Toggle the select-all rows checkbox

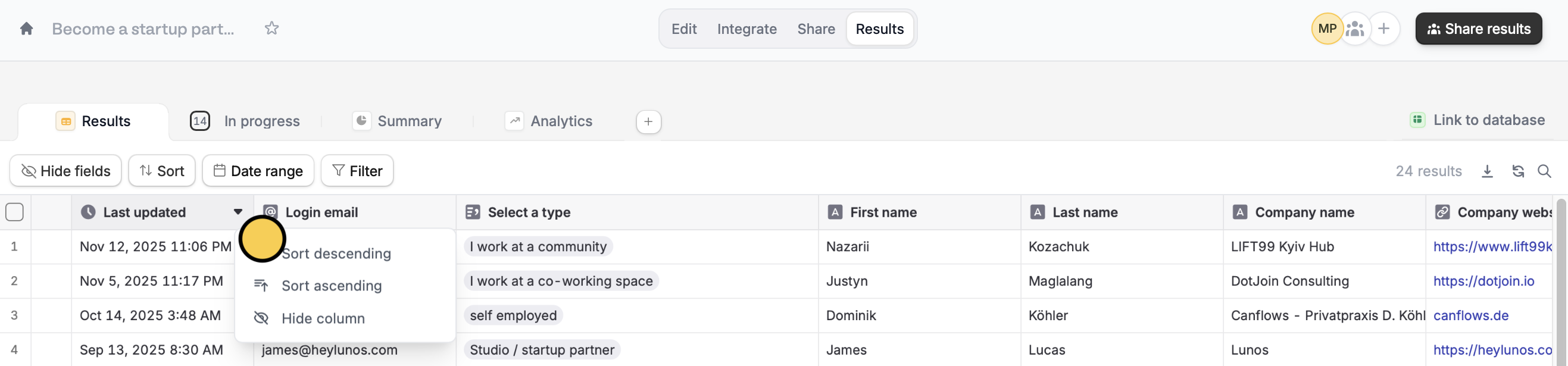click(15, 212)
